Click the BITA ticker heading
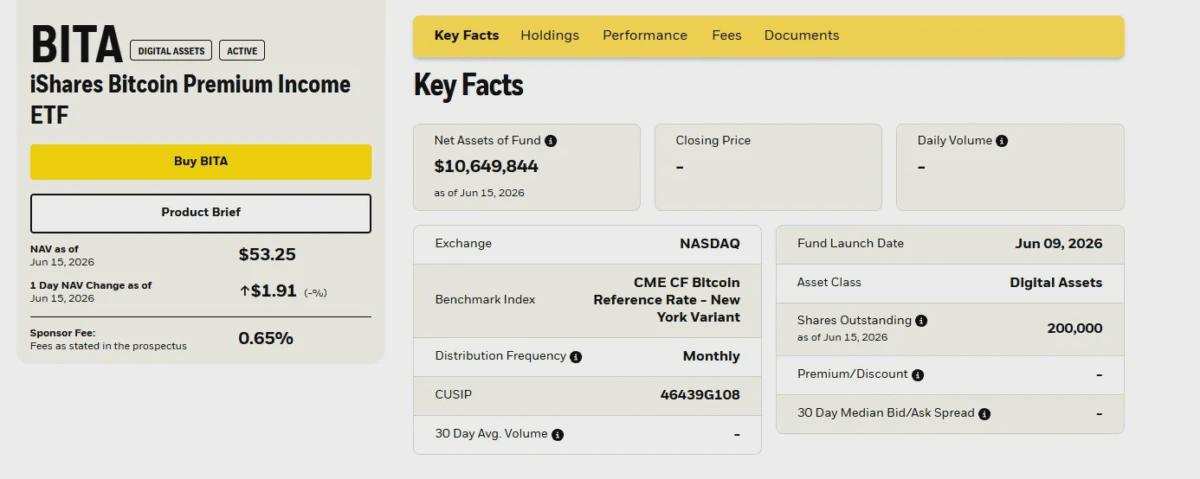1200x479 pixels. pyautogui.click(x=76, y=45)
